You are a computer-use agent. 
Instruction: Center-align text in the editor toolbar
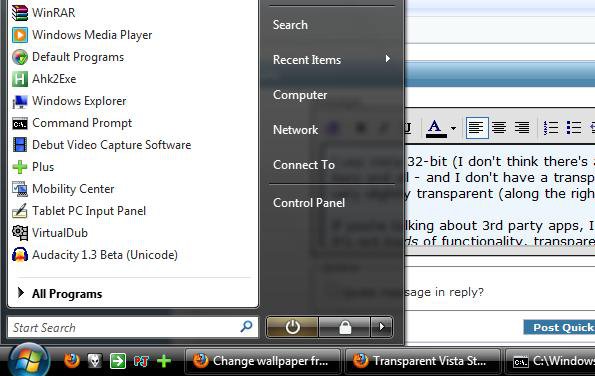click(499, 128)
